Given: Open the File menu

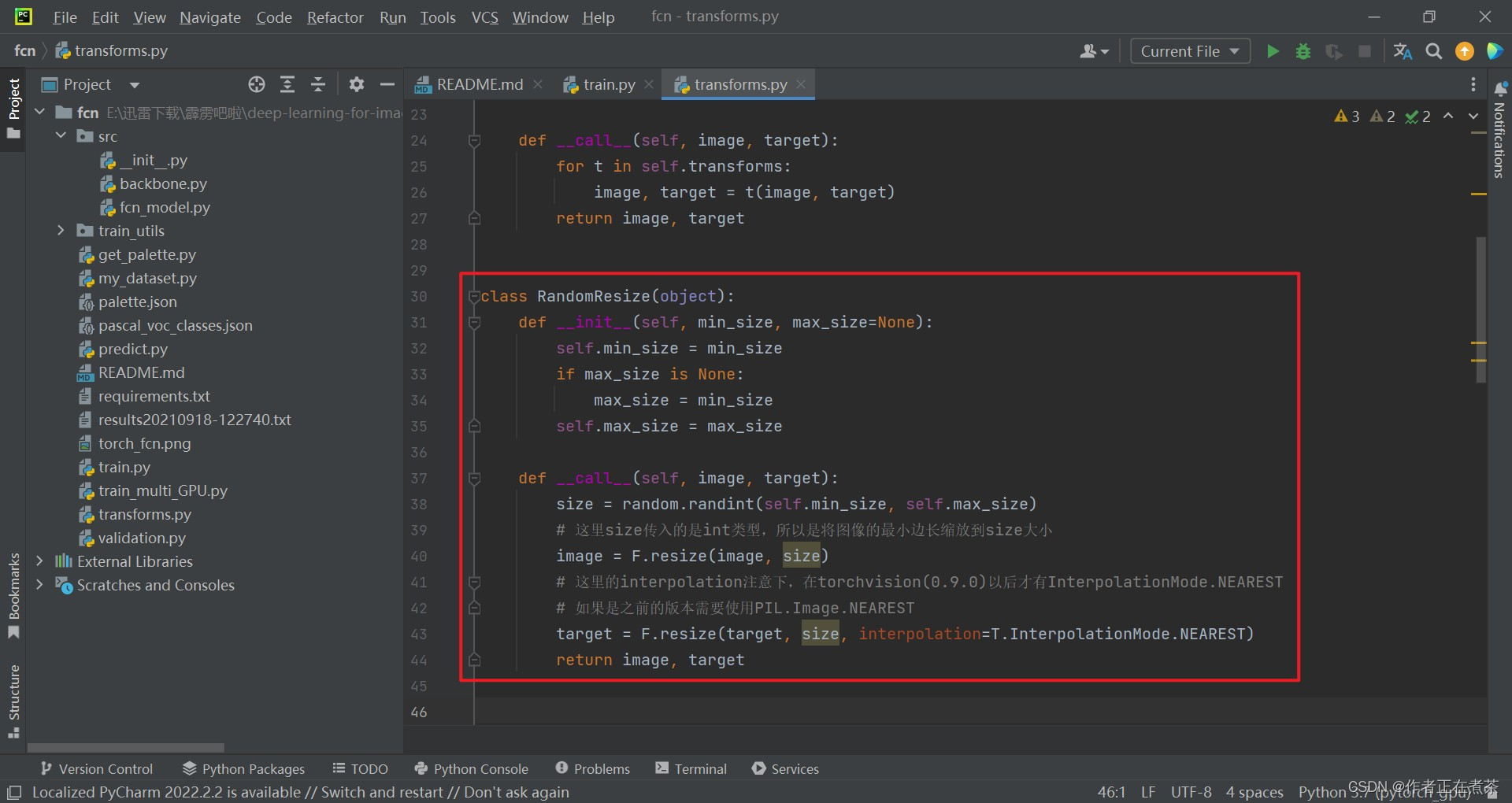Looking at the screenshot, I should click(65, 17).
